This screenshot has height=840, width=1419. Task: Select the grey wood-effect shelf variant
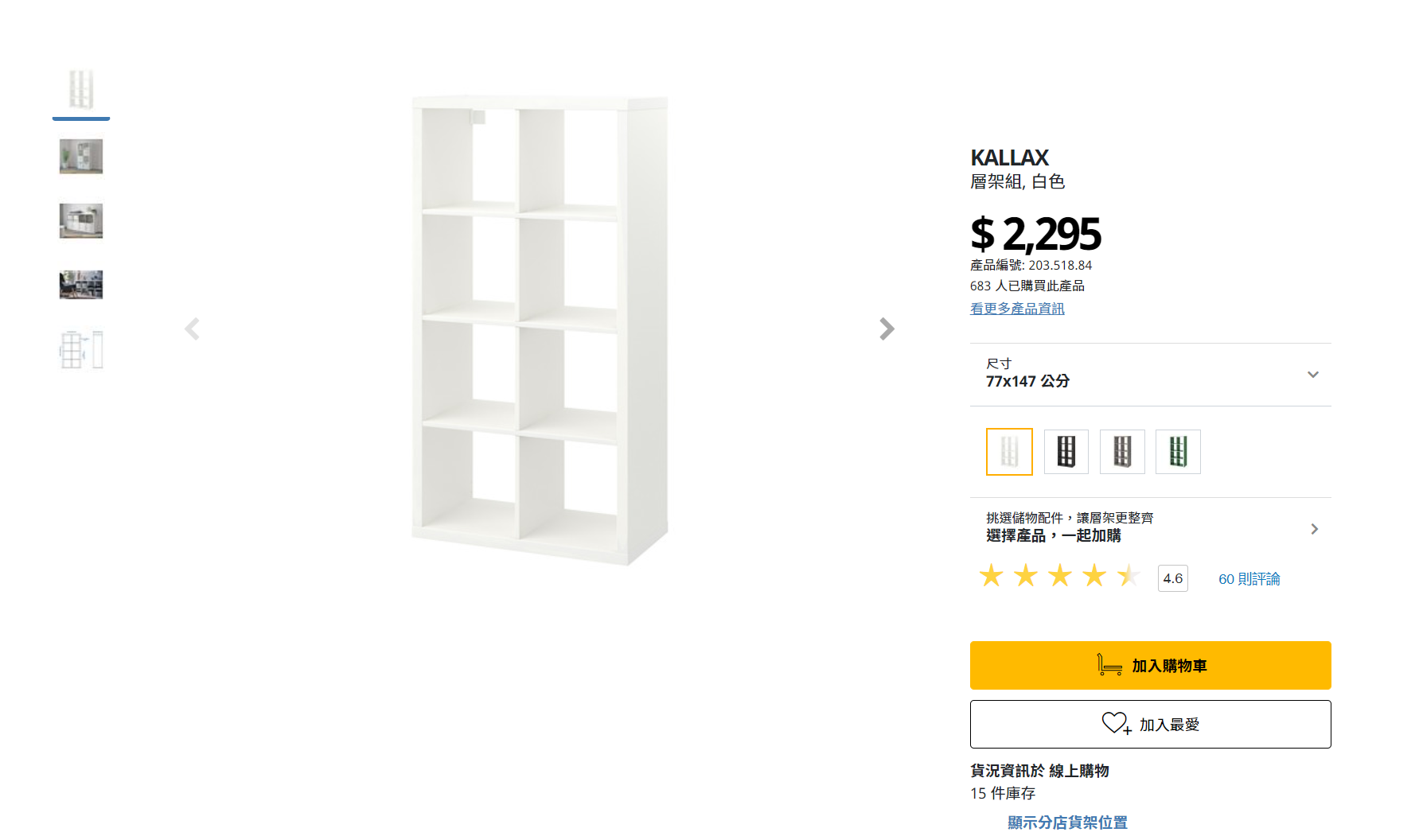[1122, 452]
